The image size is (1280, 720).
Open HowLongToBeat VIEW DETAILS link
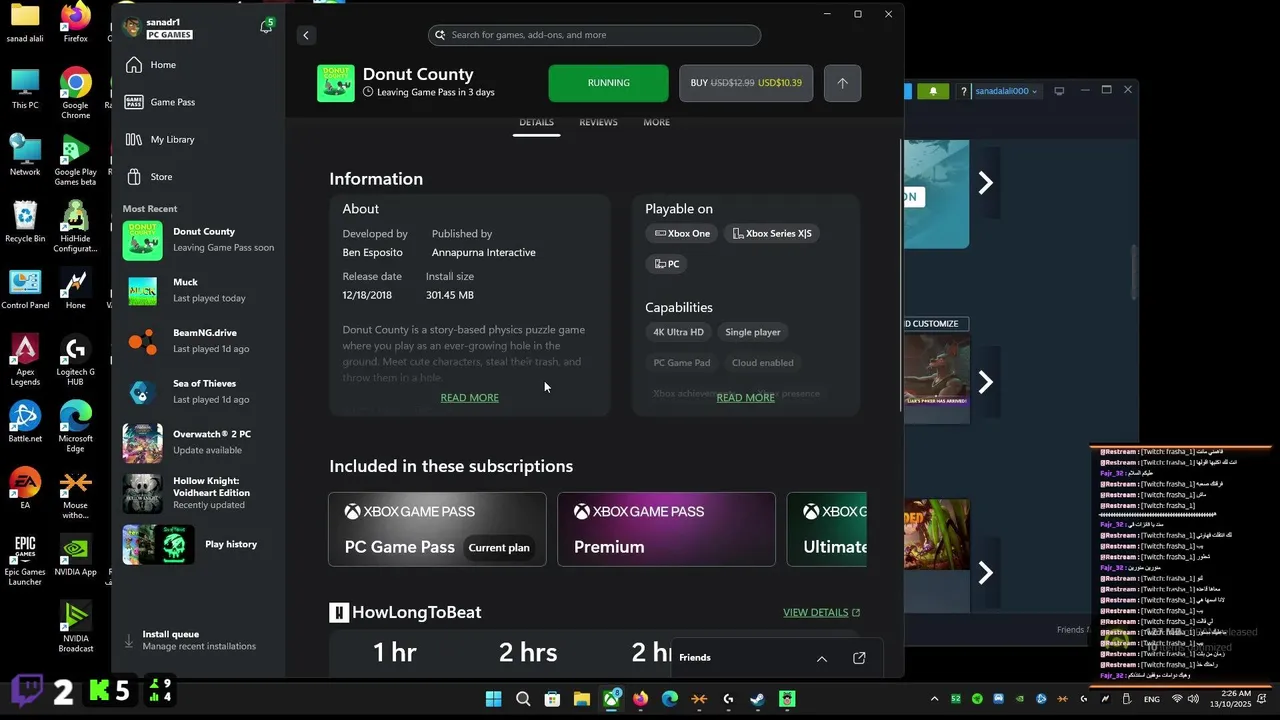tap(821, 612)
